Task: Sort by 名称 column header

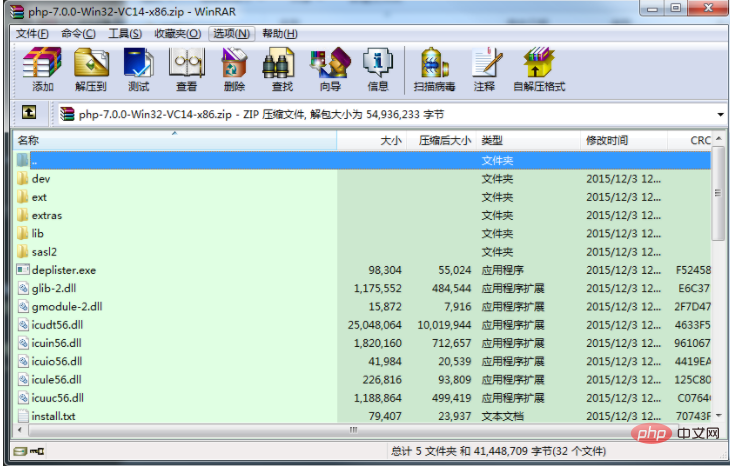Action: [x=175, y=140]
